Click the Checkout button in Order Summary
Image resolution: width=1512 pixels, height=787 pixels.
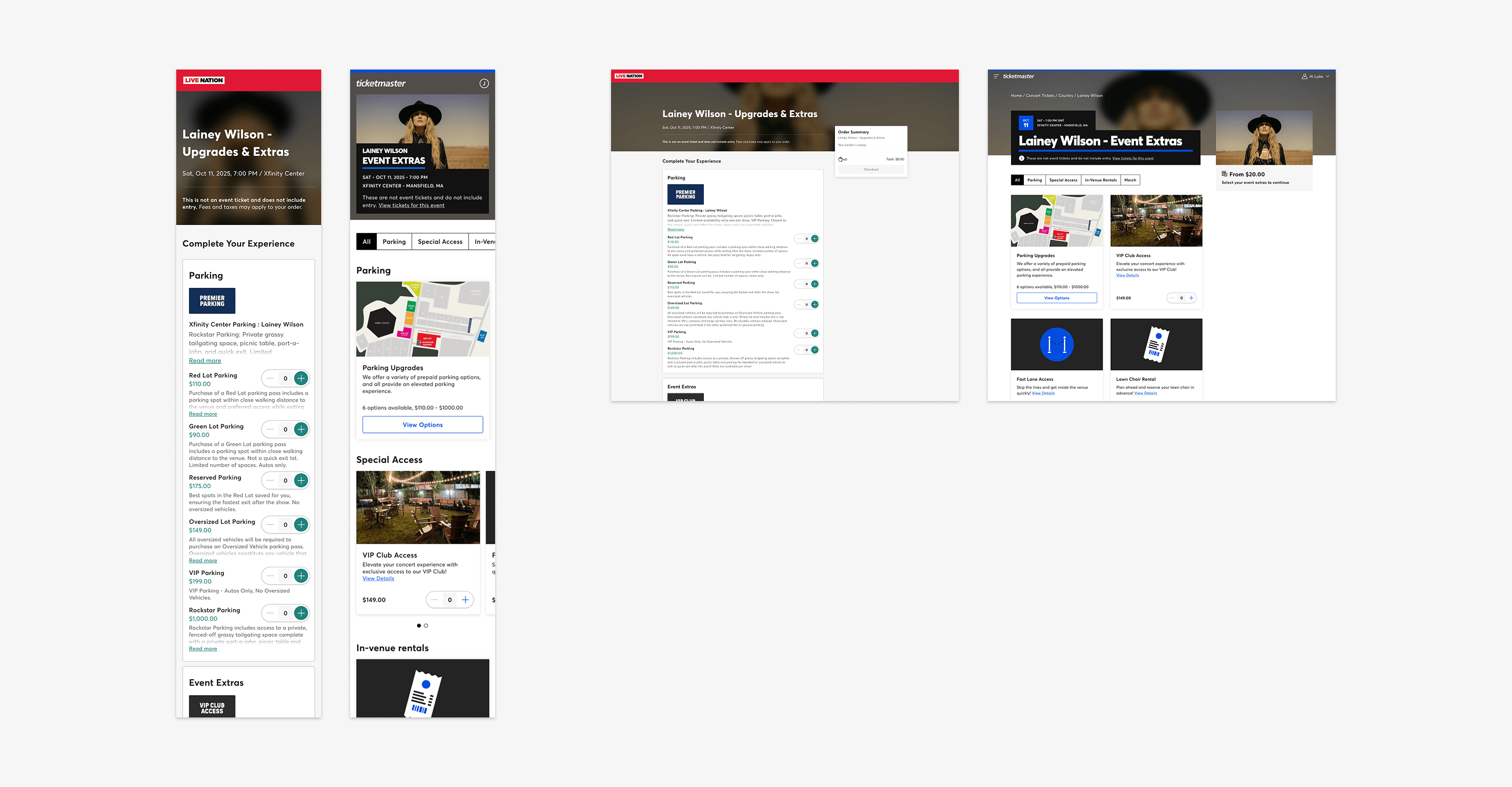point(871,170)
